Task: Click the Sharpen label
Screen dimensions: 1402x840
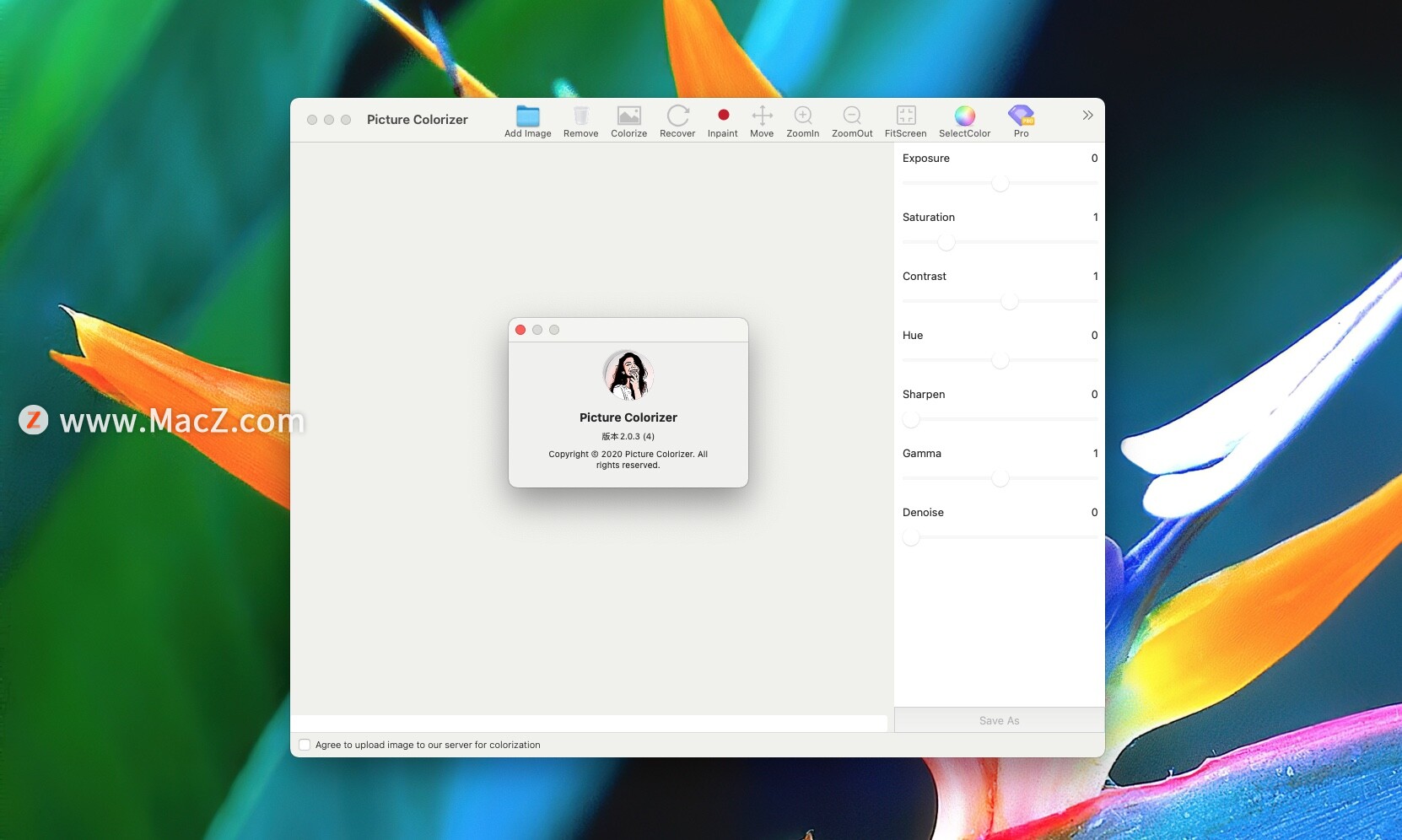Action: click(924, 394)
